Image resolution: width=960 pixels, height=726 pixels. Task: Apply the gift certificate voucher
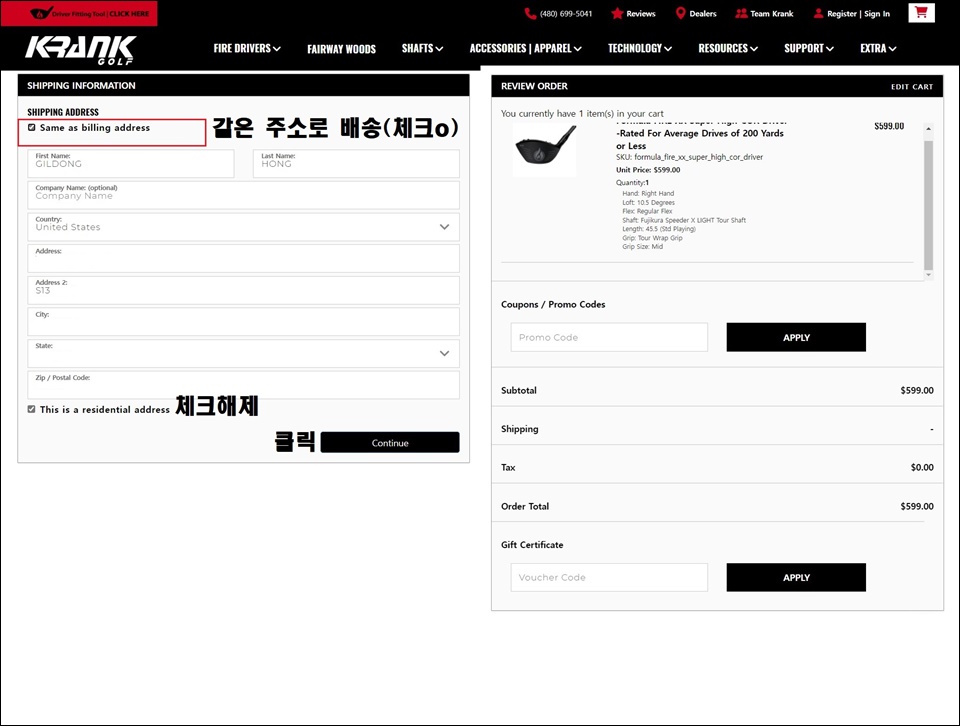click(796, 577)
